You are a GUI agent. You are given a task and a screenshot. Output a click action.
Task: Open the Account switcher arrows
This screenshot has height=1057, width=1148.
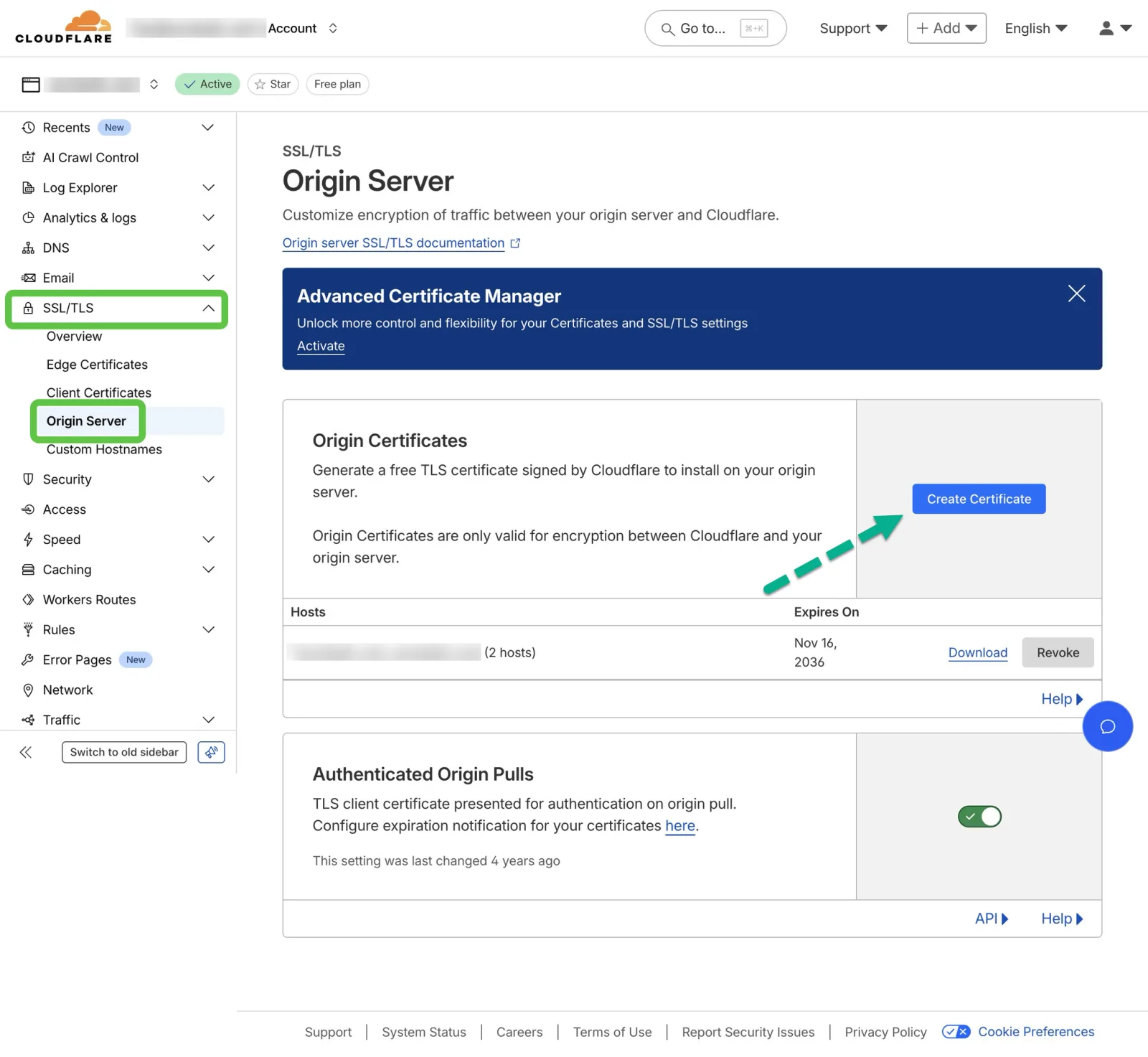pyautogui.click(x=333, y=28)
